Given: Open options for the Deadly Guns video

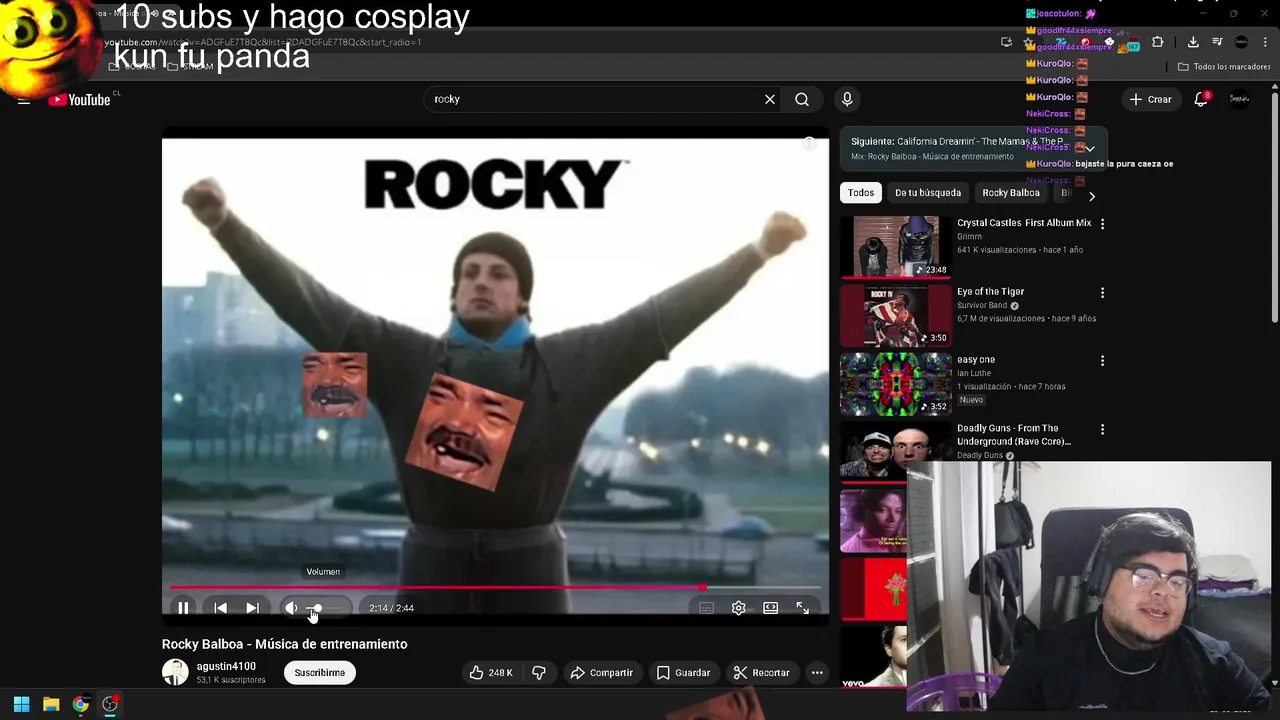Looking at the screenshot, I should [x=1102, y=430].
